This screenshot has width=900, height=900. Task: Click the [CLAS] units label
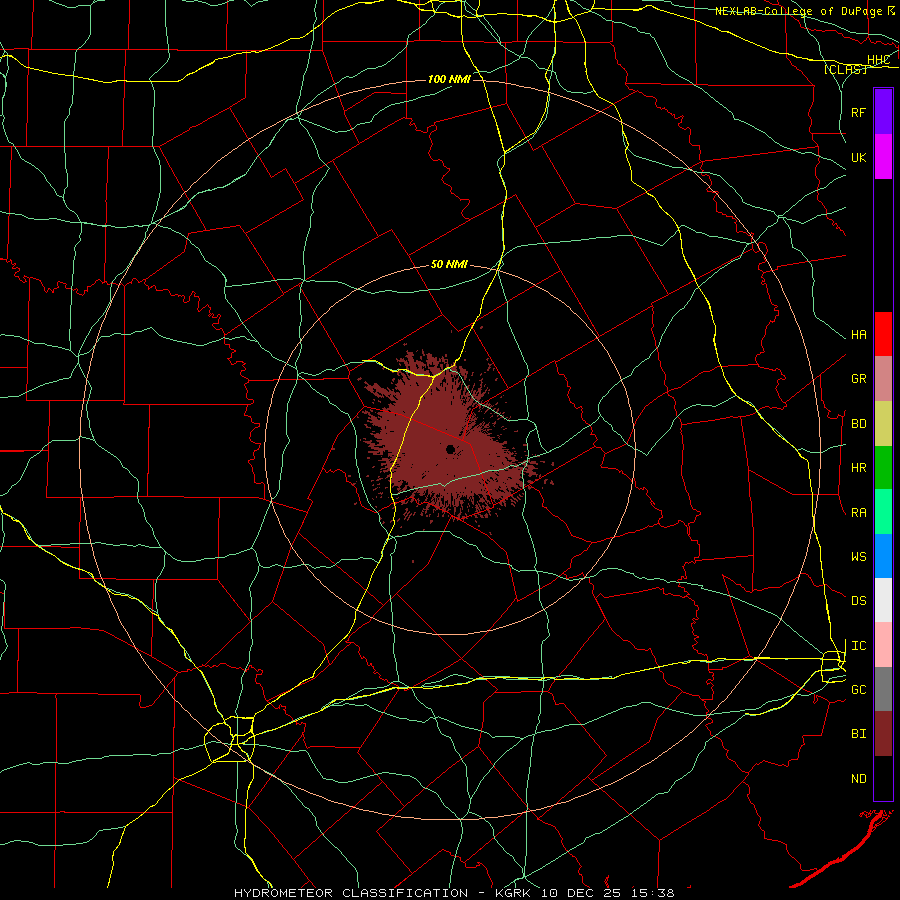pos(845,69)
